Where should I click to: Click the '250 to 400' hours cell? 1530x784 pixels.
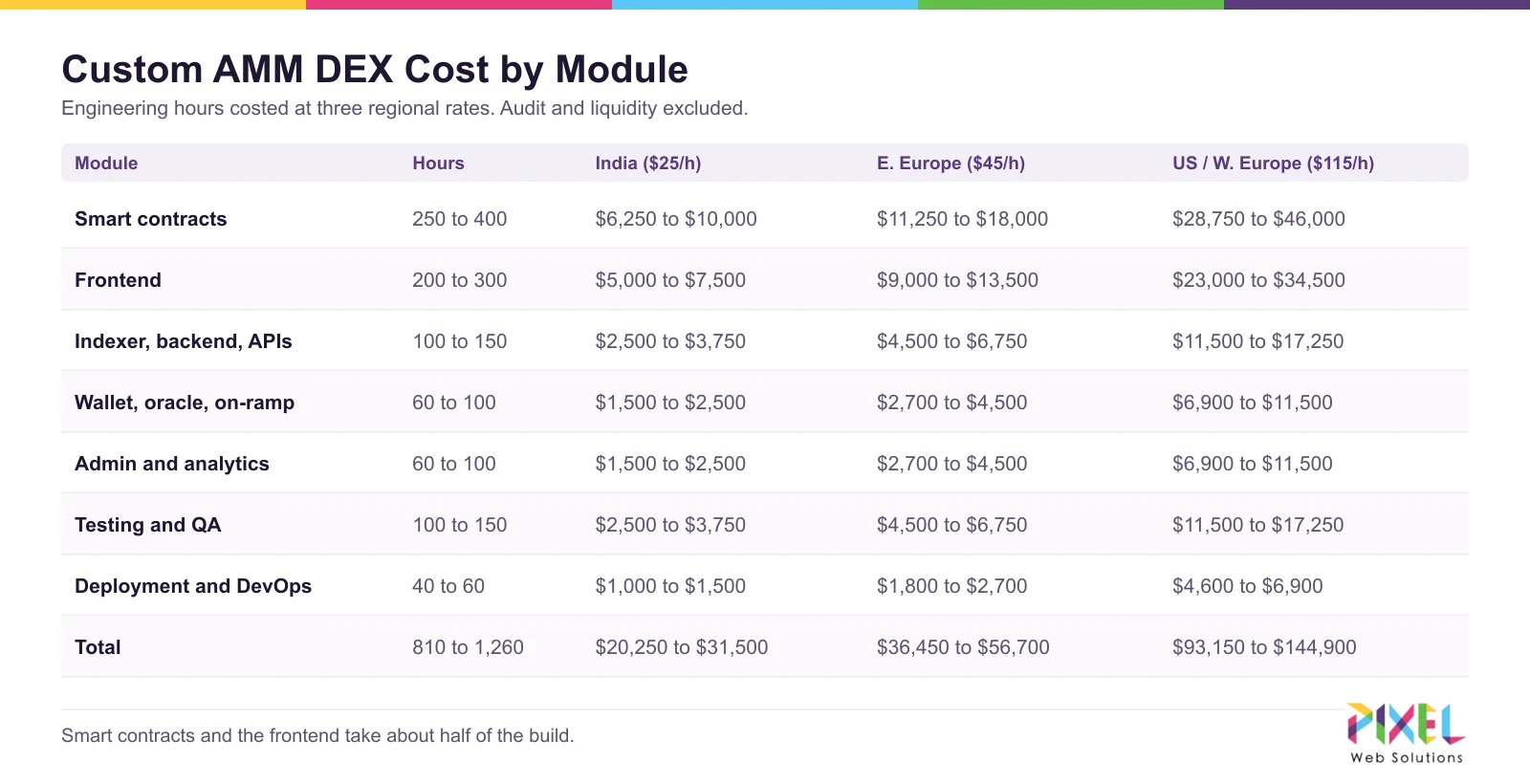pyautogui.click(x=460, y=219)
